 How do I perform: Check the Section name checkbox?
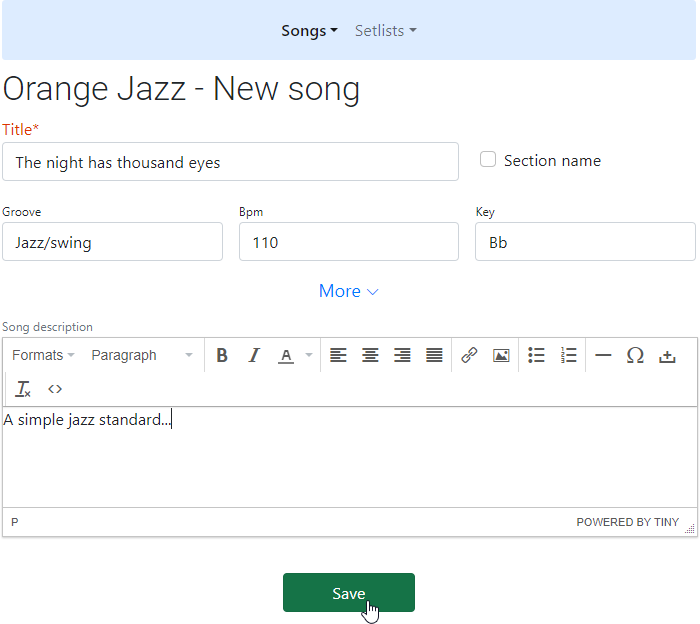[x=488, y=160]
